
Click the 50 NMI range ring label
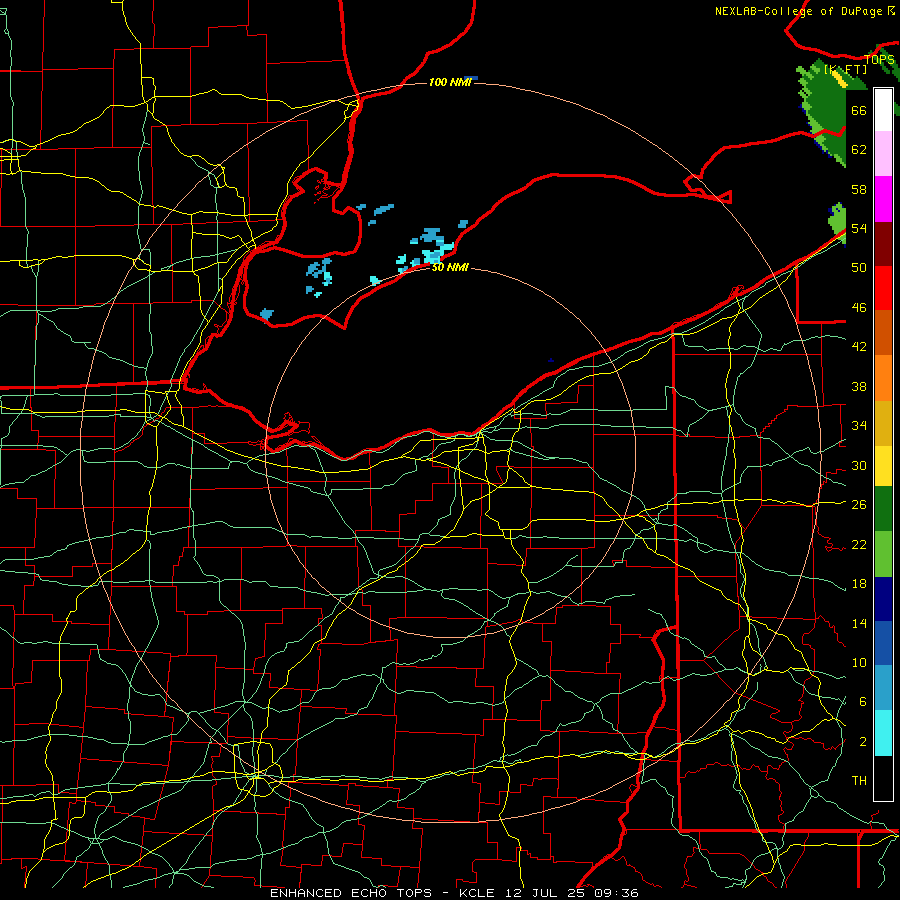[x=450, y=267]
